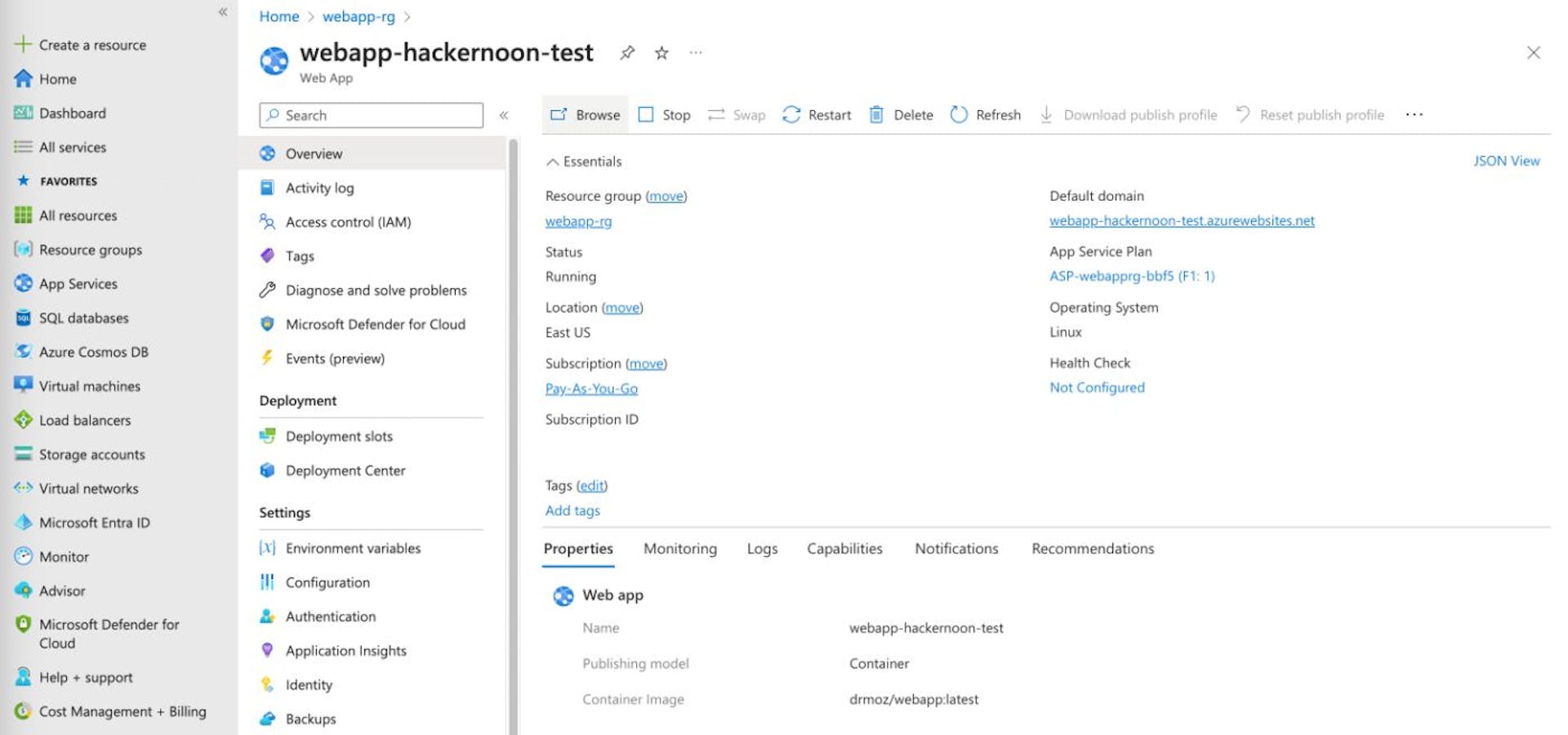Click the Restart icon for the web app
Image resolution: width=1568 pixels, height=735 pixels.
pos(791,114)
